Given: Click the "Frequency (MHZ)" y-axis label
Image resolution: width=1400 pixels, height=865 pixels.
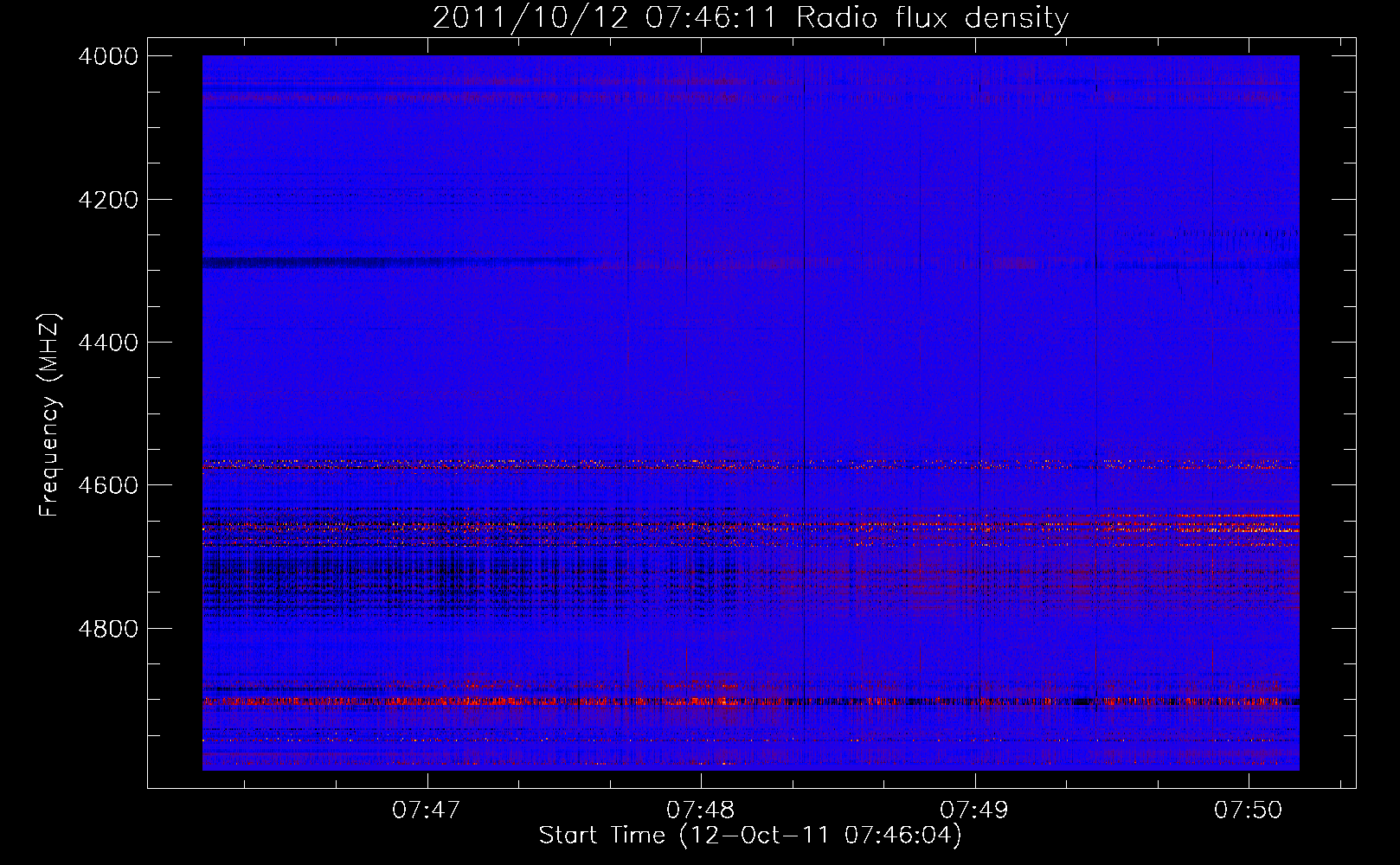Looking at the screenshot, I should point(49,415).
